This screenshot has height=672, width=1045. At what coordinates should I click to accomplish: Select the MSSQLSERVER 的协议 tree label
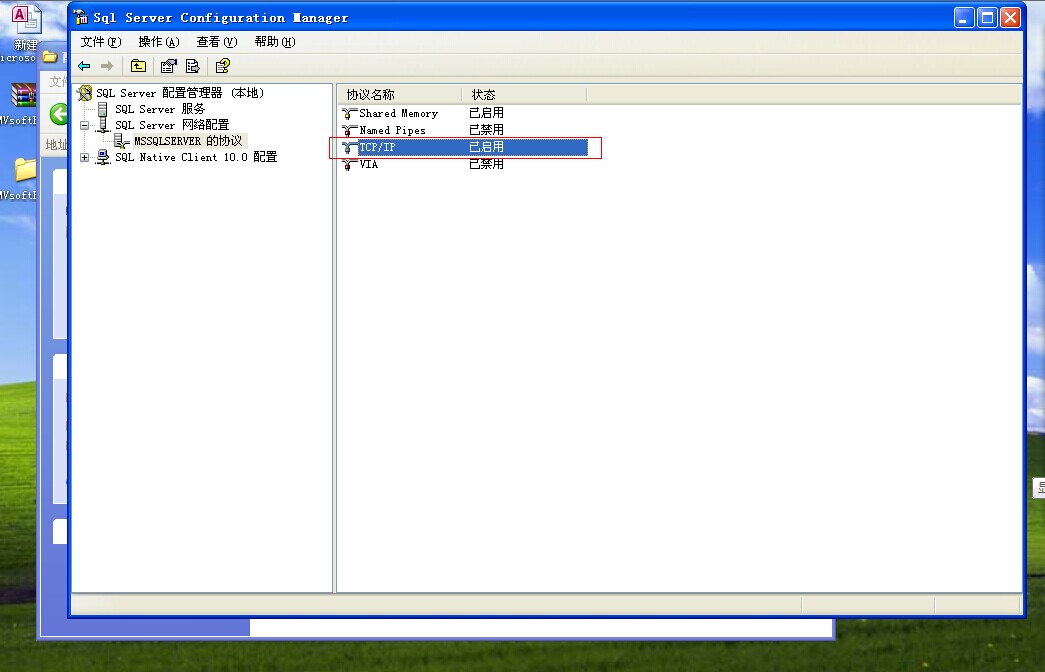coord(189,141)
